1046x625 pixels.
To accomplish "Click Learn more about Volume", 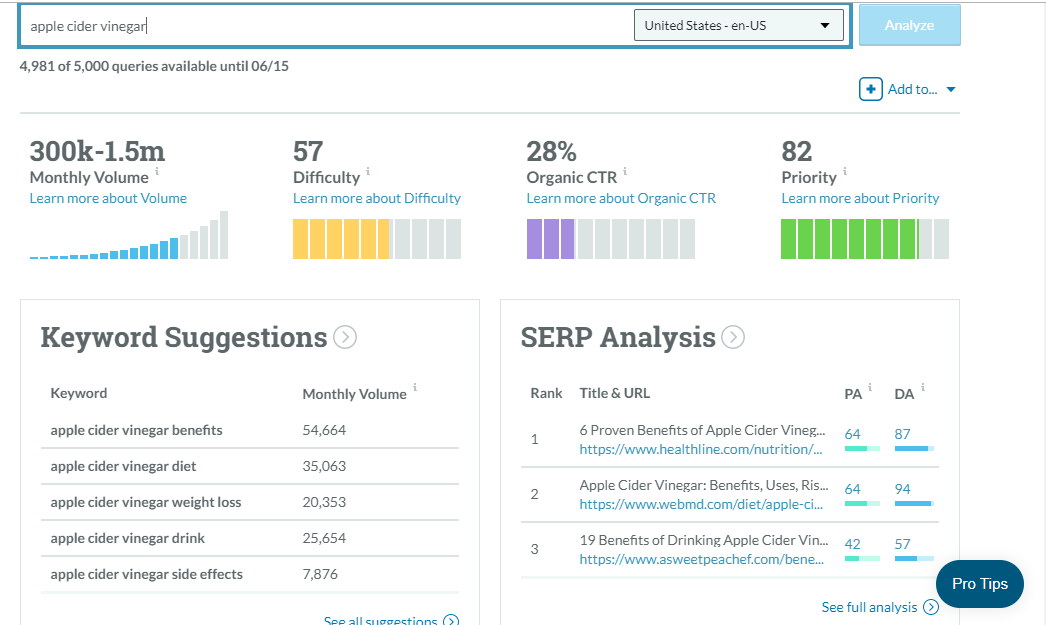I will coord(107,198).
